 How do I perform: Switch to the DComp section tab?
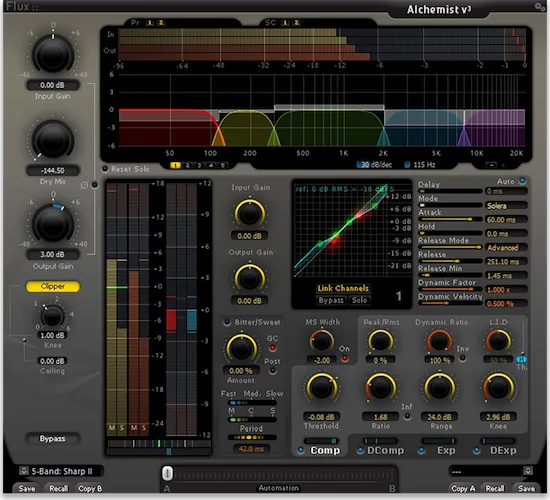[385, 450]
